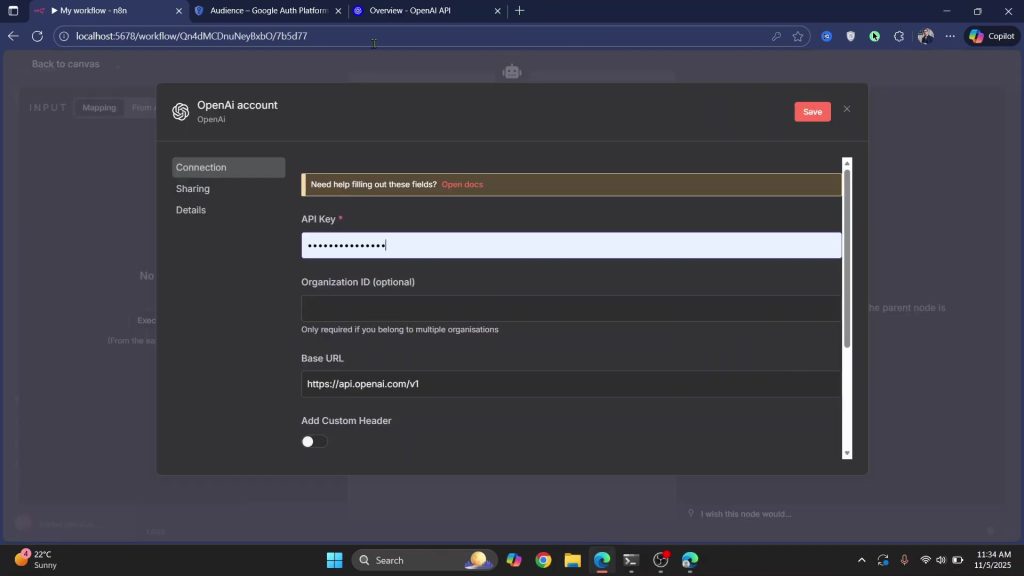Screen dimensions: 1024x576
Task: Open browser Settings and more menu
Action: click(950, 36)
